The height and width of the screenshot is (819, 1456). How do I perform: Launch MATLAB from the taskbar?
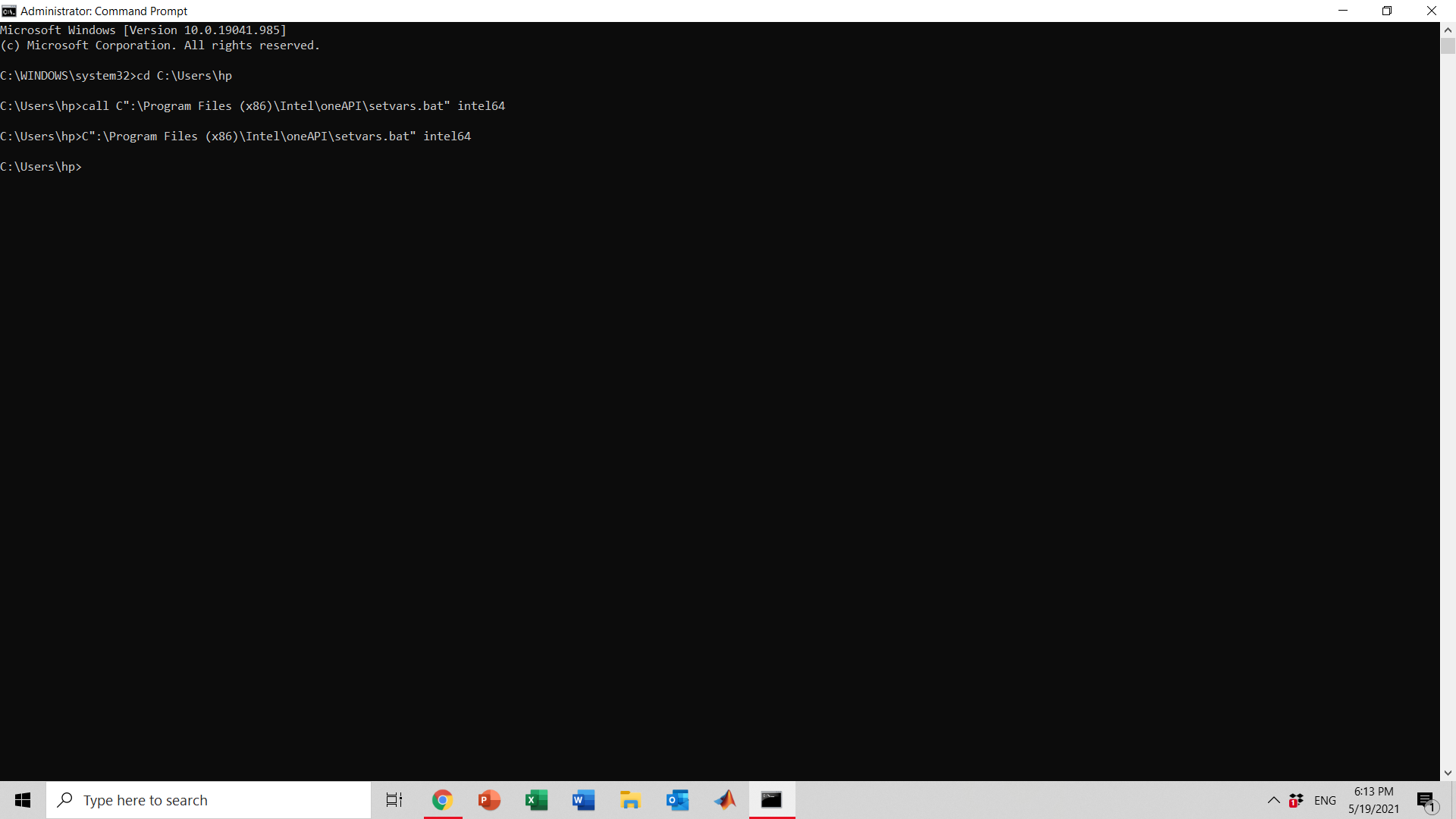click(725, 800)
